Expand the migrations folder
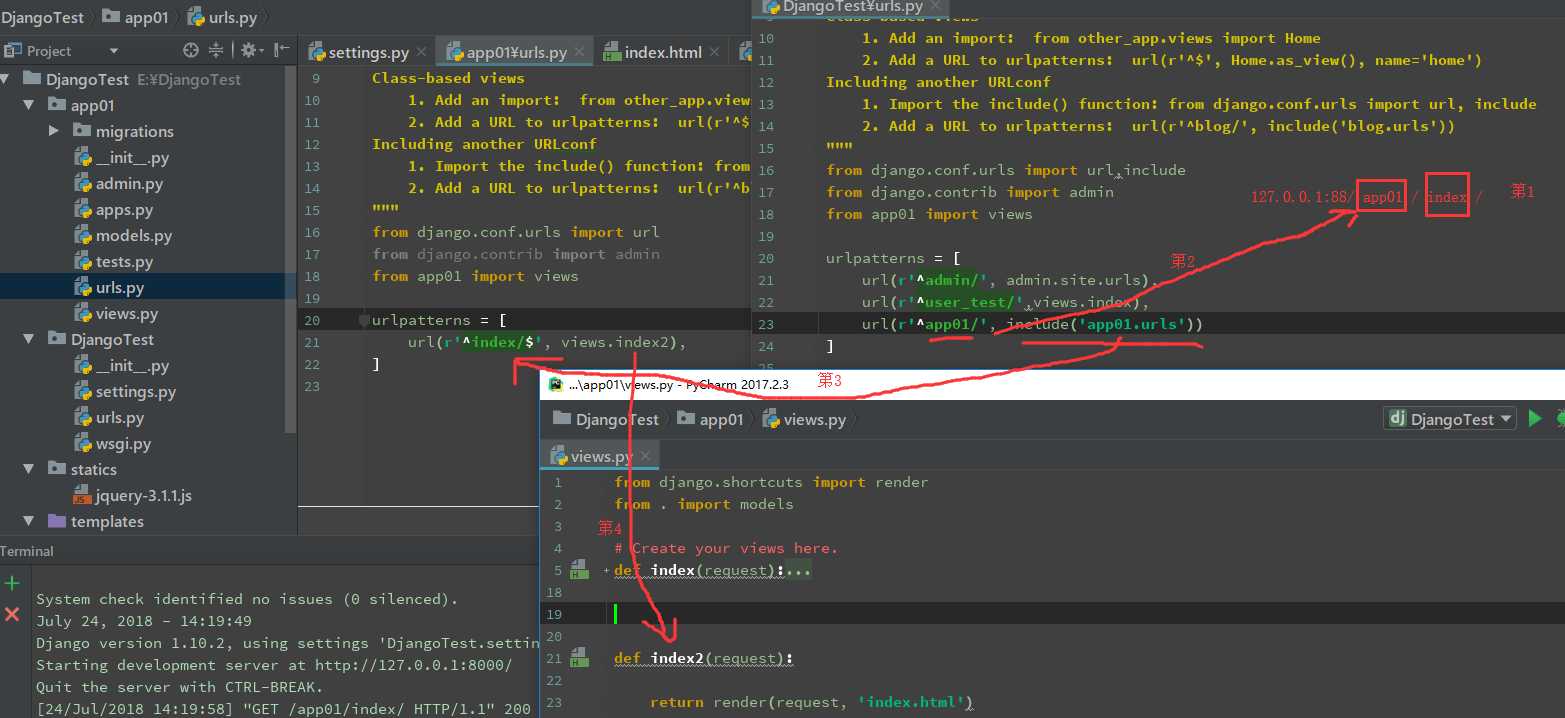Viewport: 1565px width, 718px height. tap(54, 131)
